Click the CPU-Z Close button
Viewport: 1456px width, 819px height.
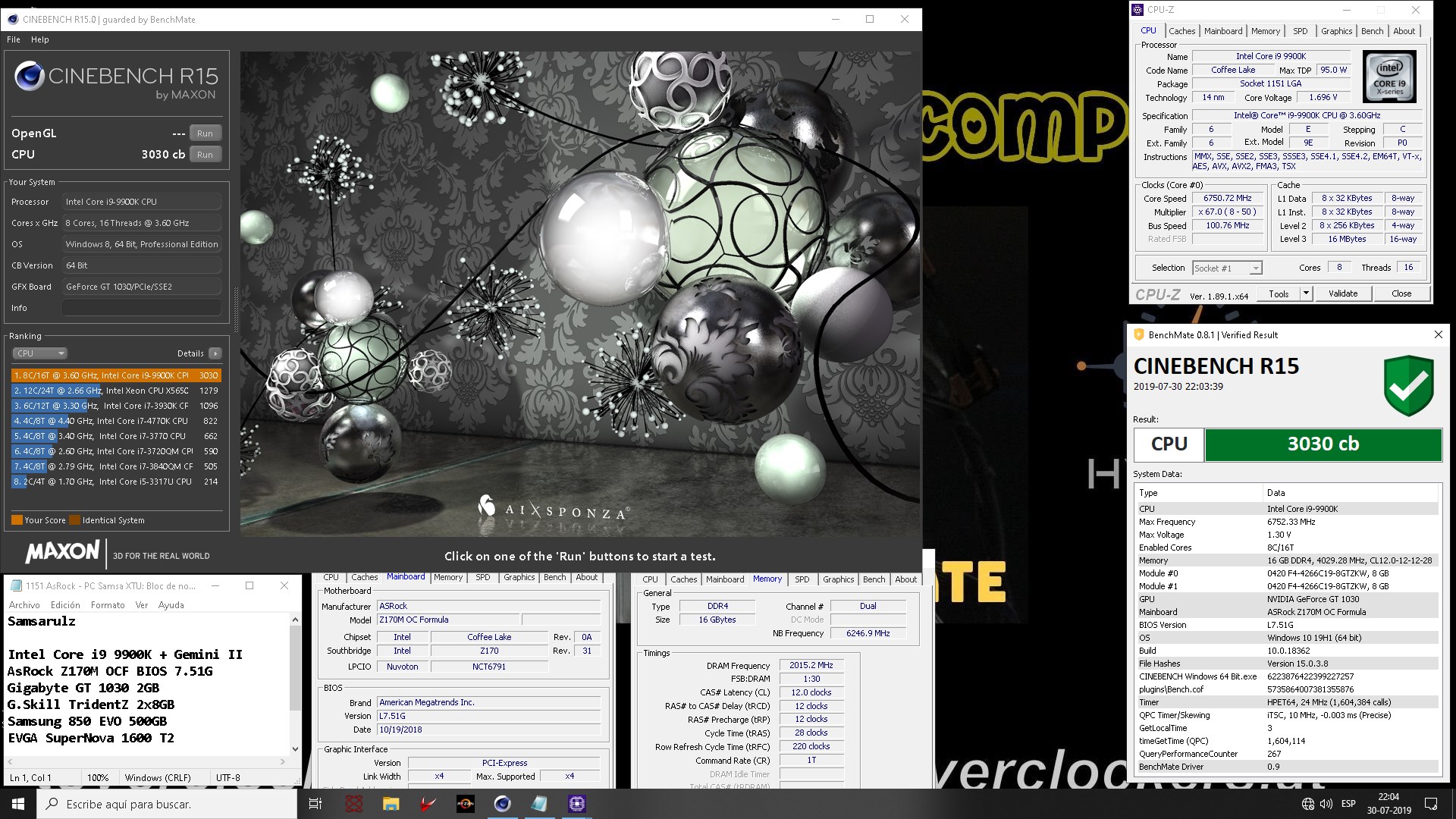click(x=1401, y=293)
